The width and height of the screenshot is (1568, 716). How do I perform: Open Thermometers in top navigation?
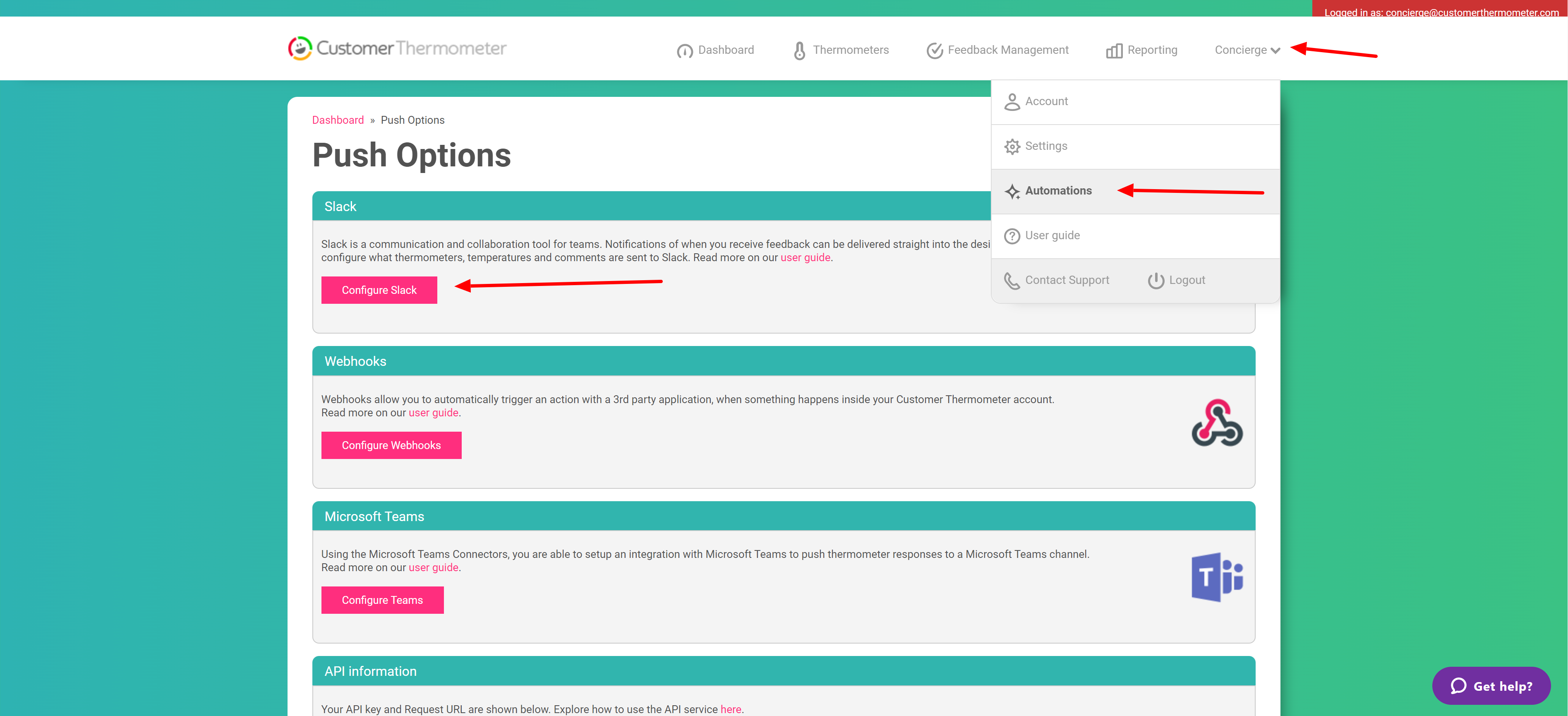pos(841,50)
